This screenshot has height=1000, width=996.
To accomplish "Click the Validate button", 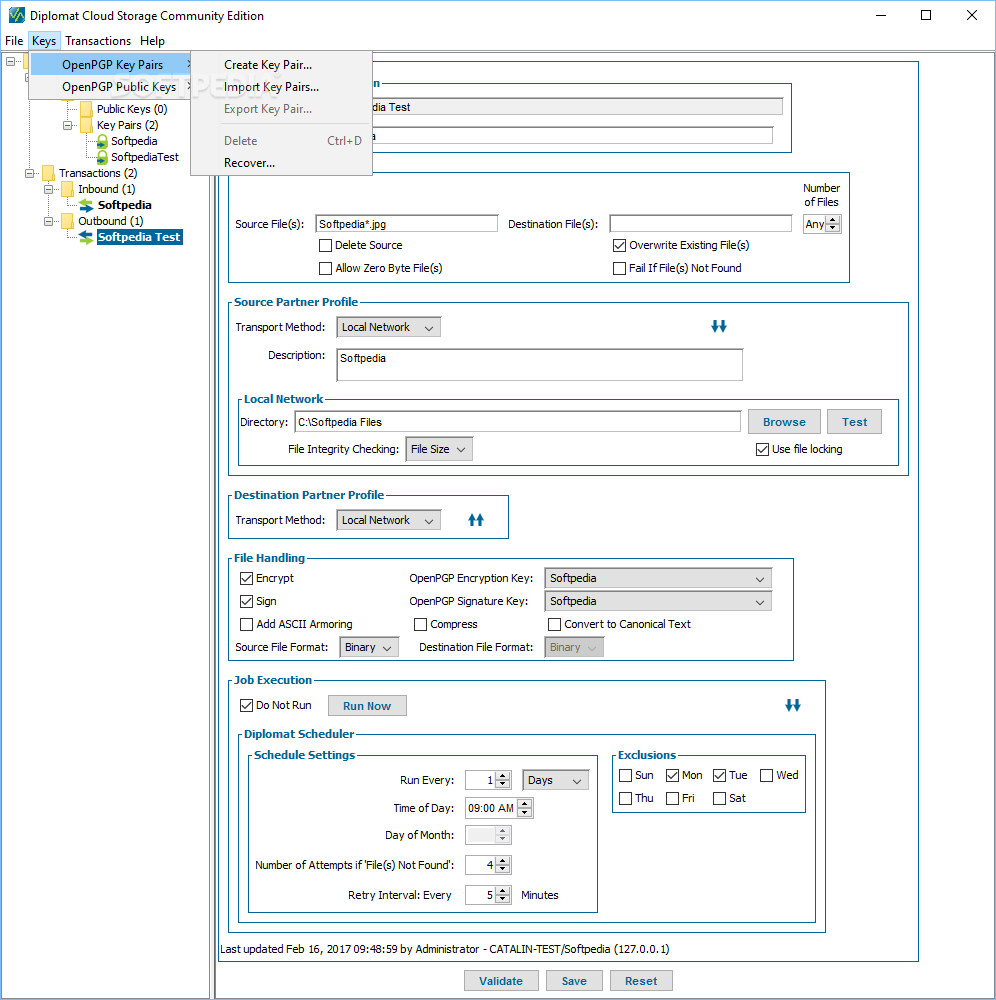I will click(x=501, y=980).
